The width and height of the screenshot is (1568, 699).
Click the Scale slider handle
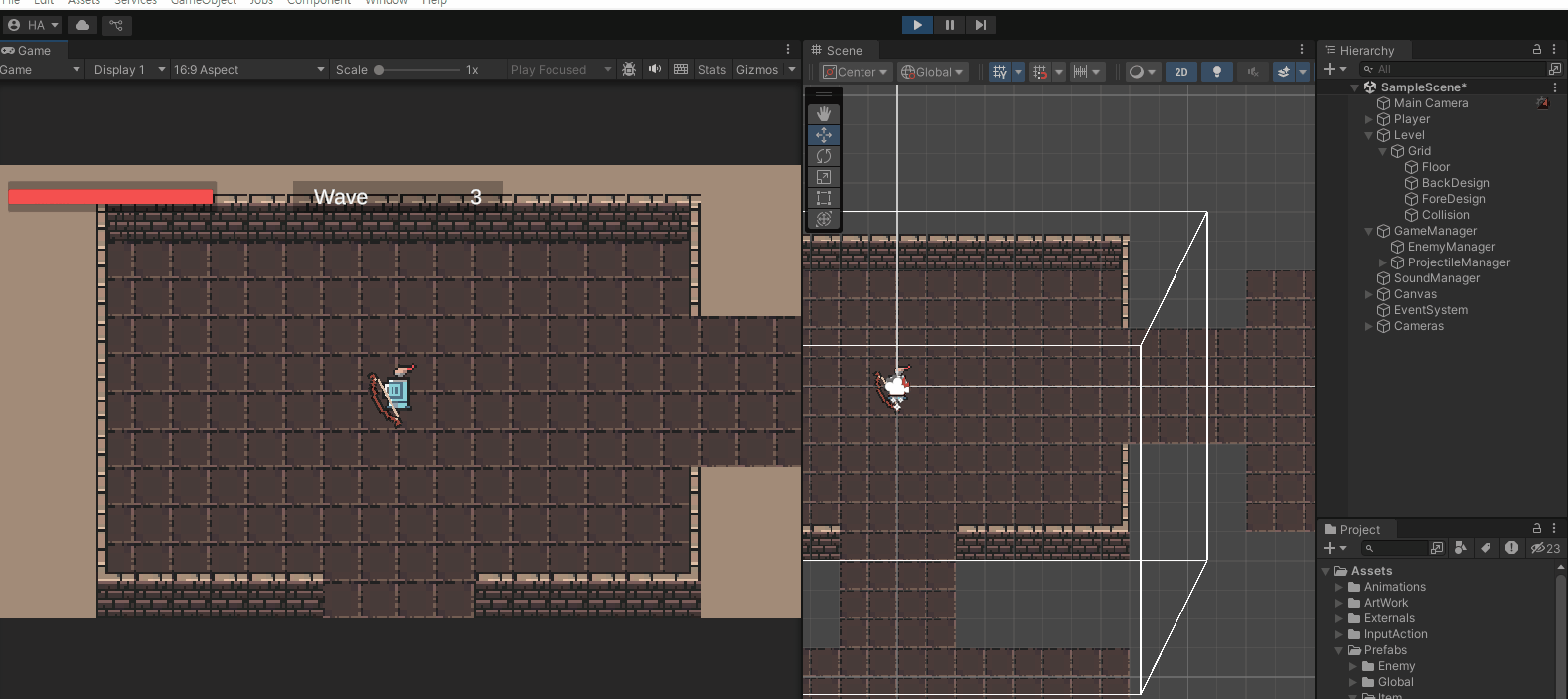[x=379, y=70]
